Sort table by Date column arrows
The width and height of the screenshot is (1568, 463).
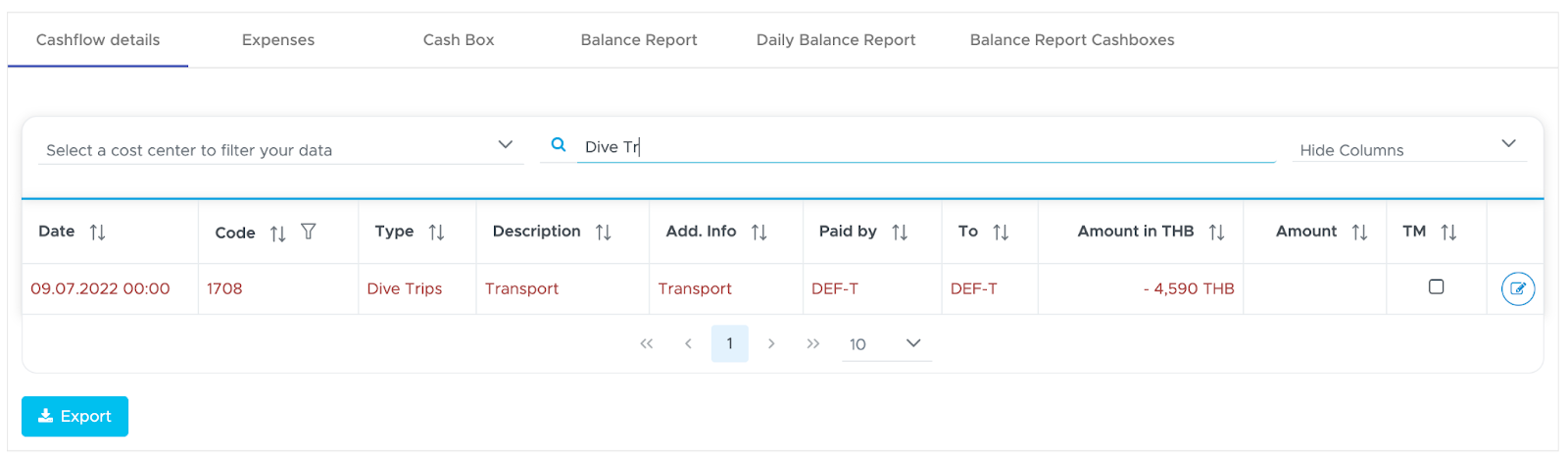pos(97,232)
